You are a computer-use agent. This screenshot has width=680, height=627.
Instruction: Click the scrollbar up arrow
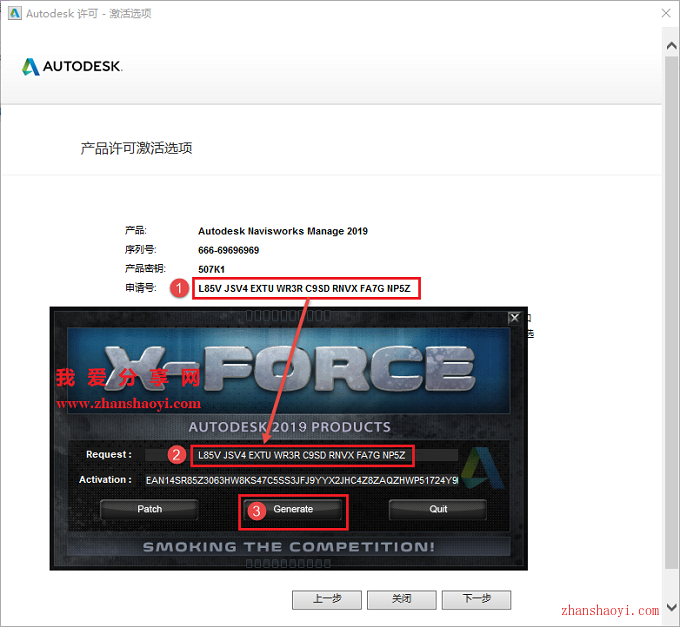pyautogui.click(x=671, y=45)
